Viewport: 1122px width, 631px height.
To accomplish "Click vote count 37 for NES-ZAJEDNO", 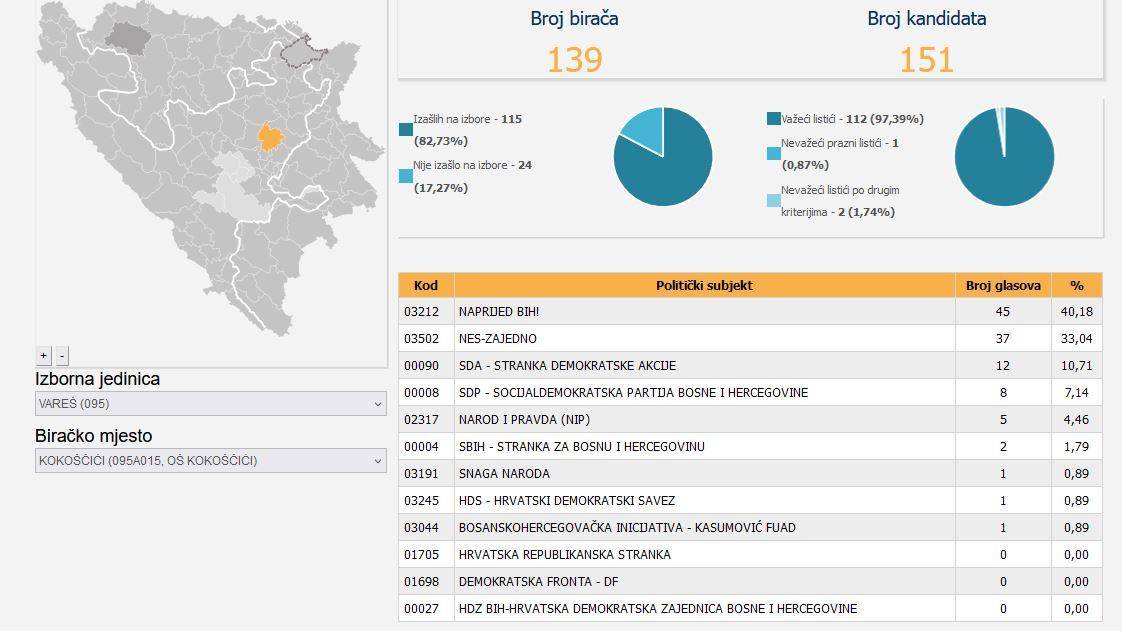I will click(1003, 339).
